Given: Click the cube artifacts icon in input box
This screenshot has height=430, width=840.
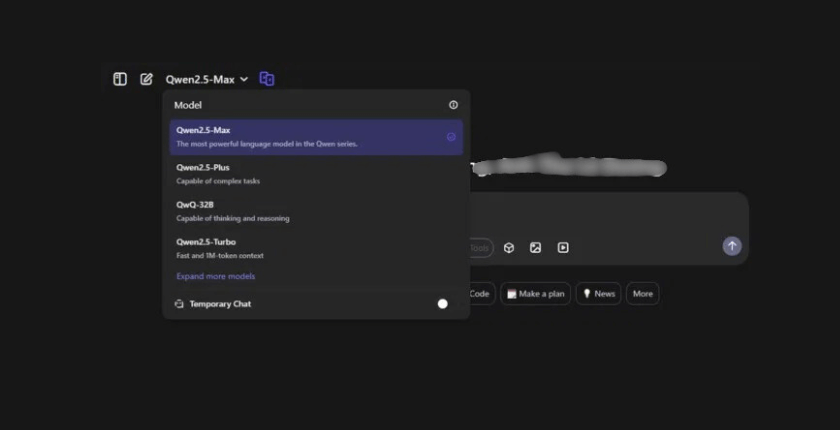Looking at the screenshot, I should pos(509,248).
